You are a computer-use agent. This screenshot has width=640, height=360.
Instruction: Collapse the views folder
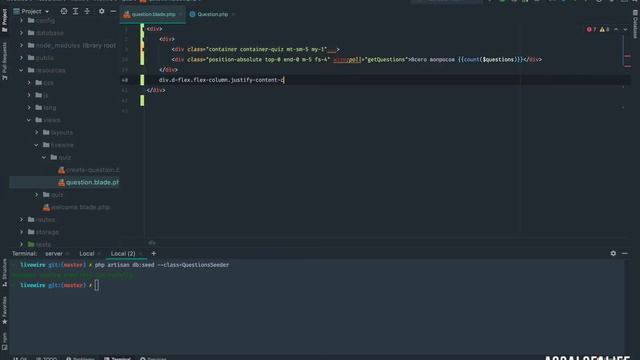pyautogui.click(x=29, y=120)
